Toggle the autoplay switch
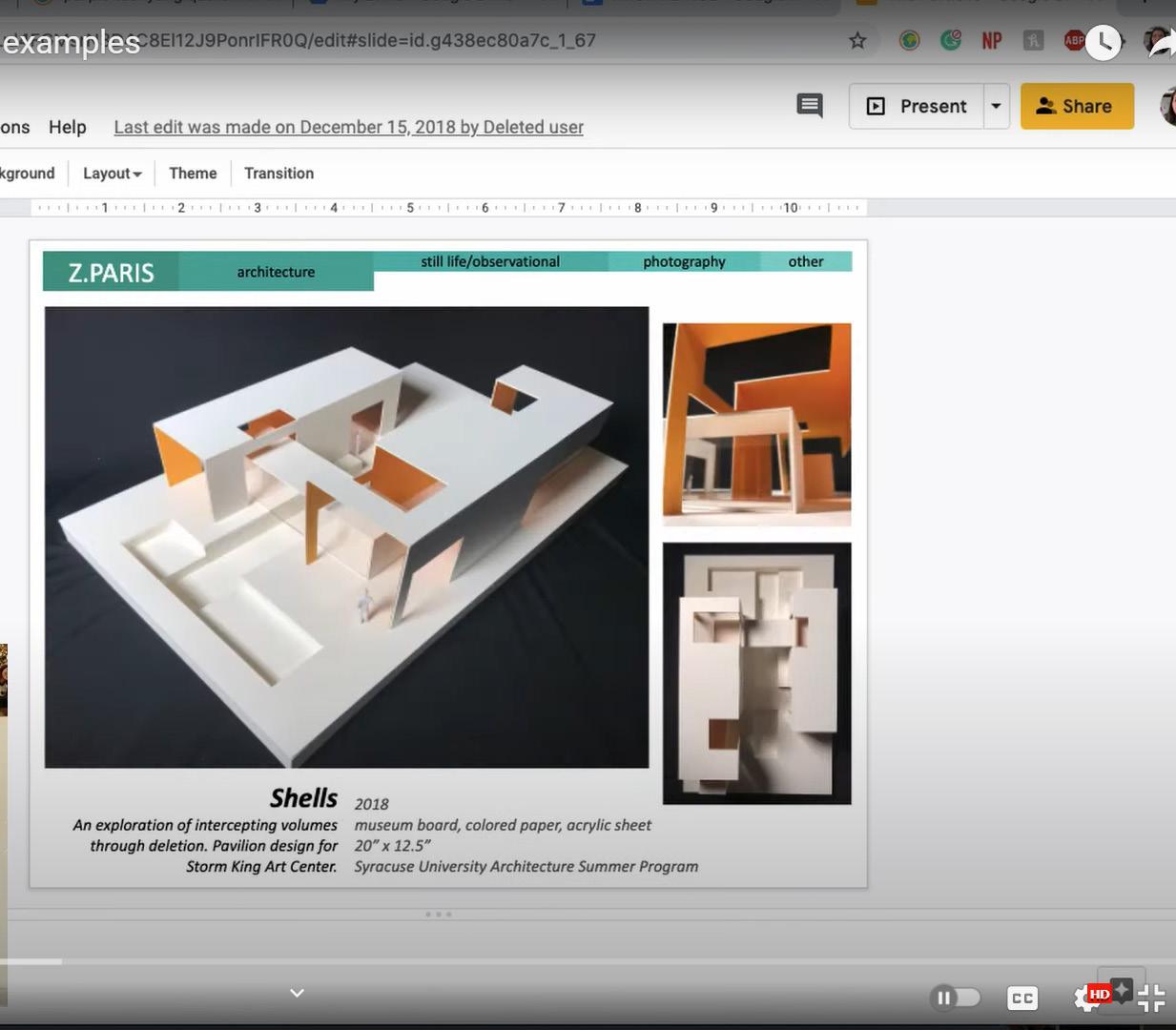 click(x=955, y=998)
